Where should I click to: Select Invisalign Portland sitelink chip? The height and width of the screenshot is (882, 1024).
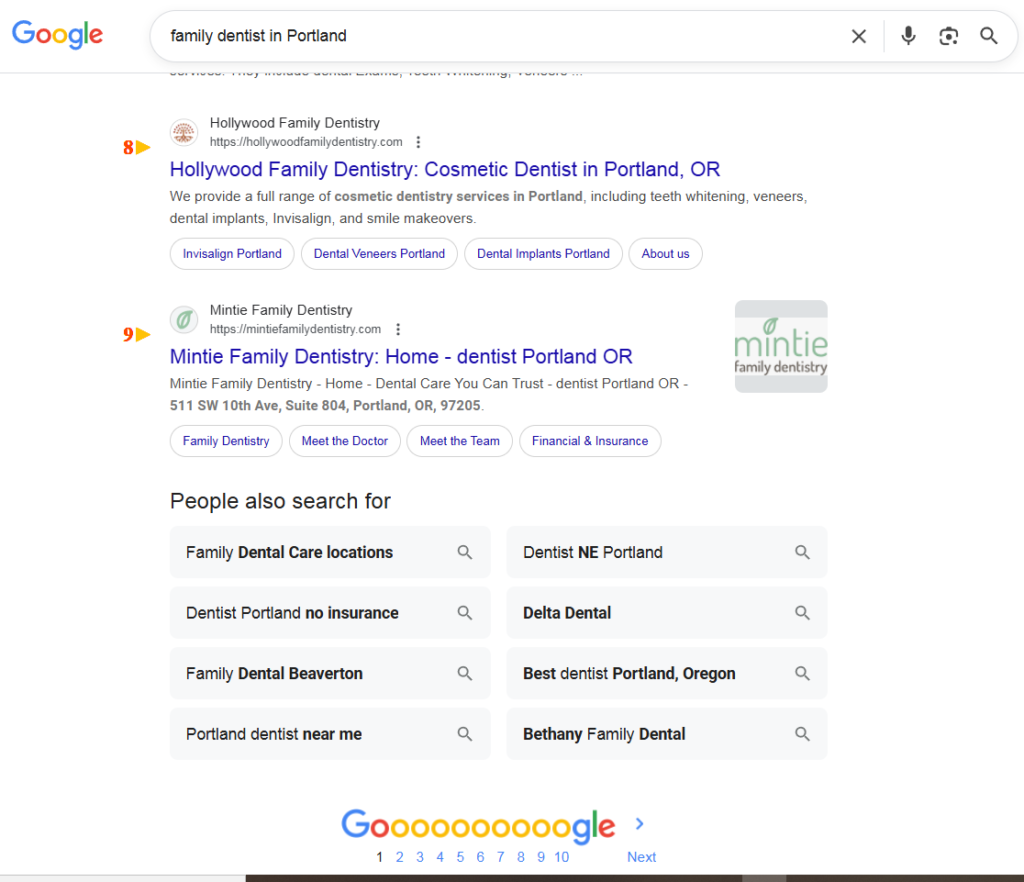pyautogui.click(x=232, y=254)
